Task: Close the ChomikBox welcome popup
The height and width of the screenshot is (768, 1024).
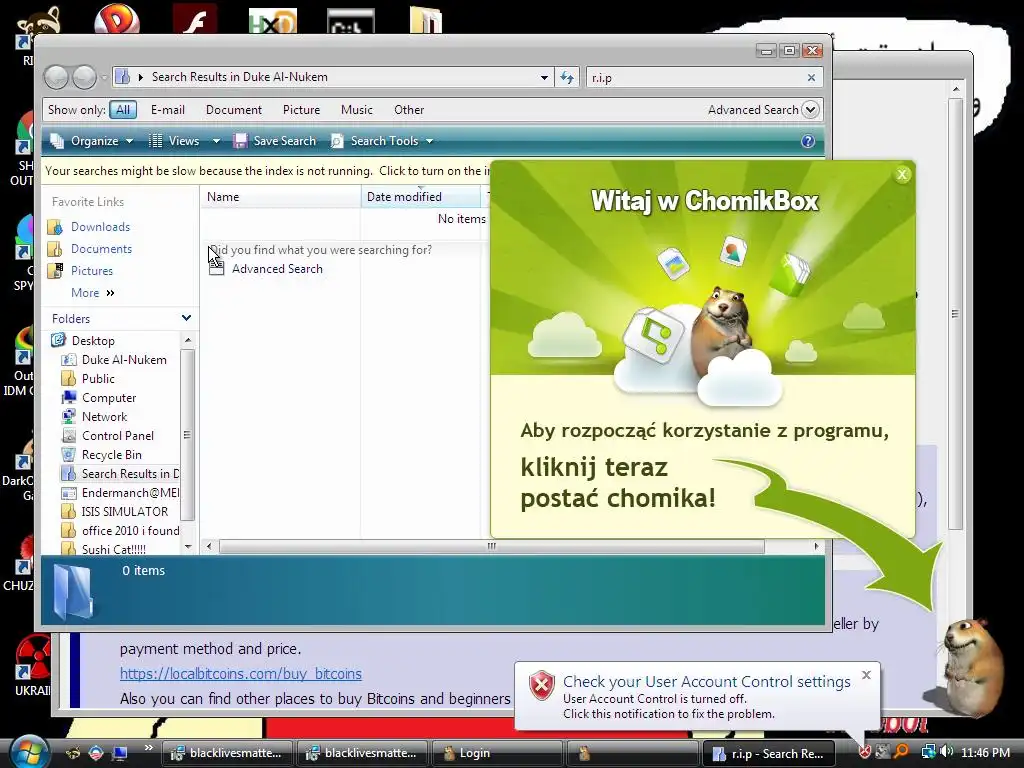Action: pos(902,174)
